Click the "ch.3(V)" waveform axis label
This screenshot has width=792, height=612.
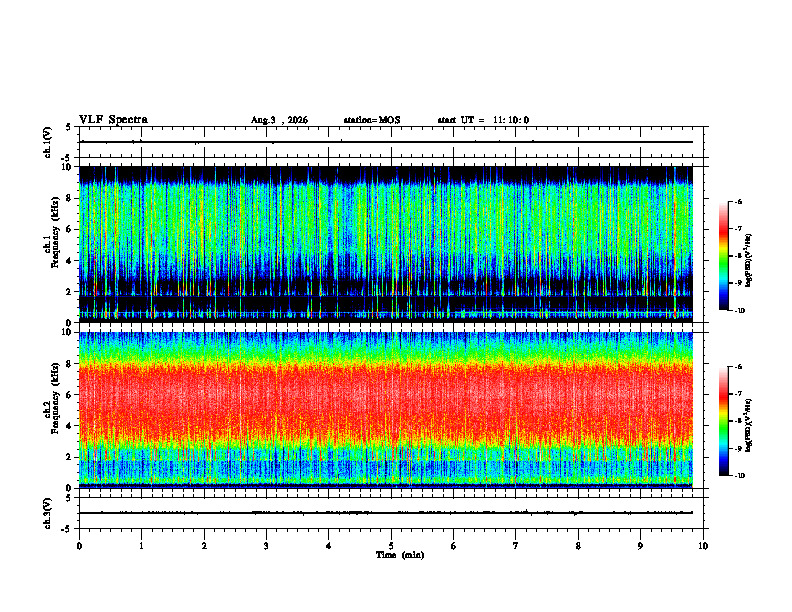(48, 513)
